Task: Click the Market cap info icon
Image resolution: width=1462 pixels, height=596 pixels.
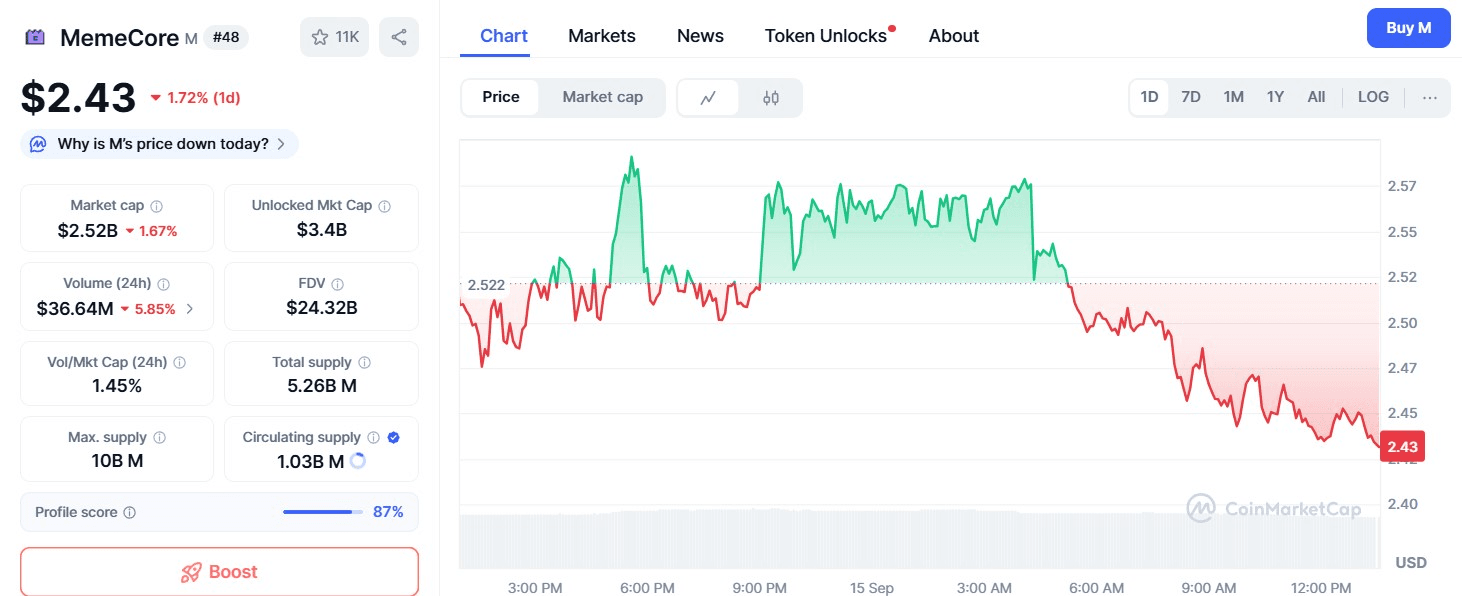Action: pyautogui.click(x=155, y=206)
